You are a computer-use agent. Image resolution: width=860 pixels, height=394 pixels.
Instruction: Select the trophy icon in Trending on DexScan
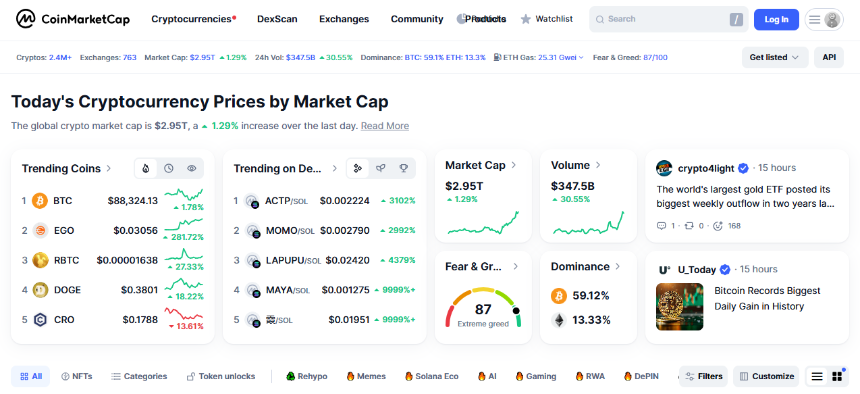coord(404,168)
